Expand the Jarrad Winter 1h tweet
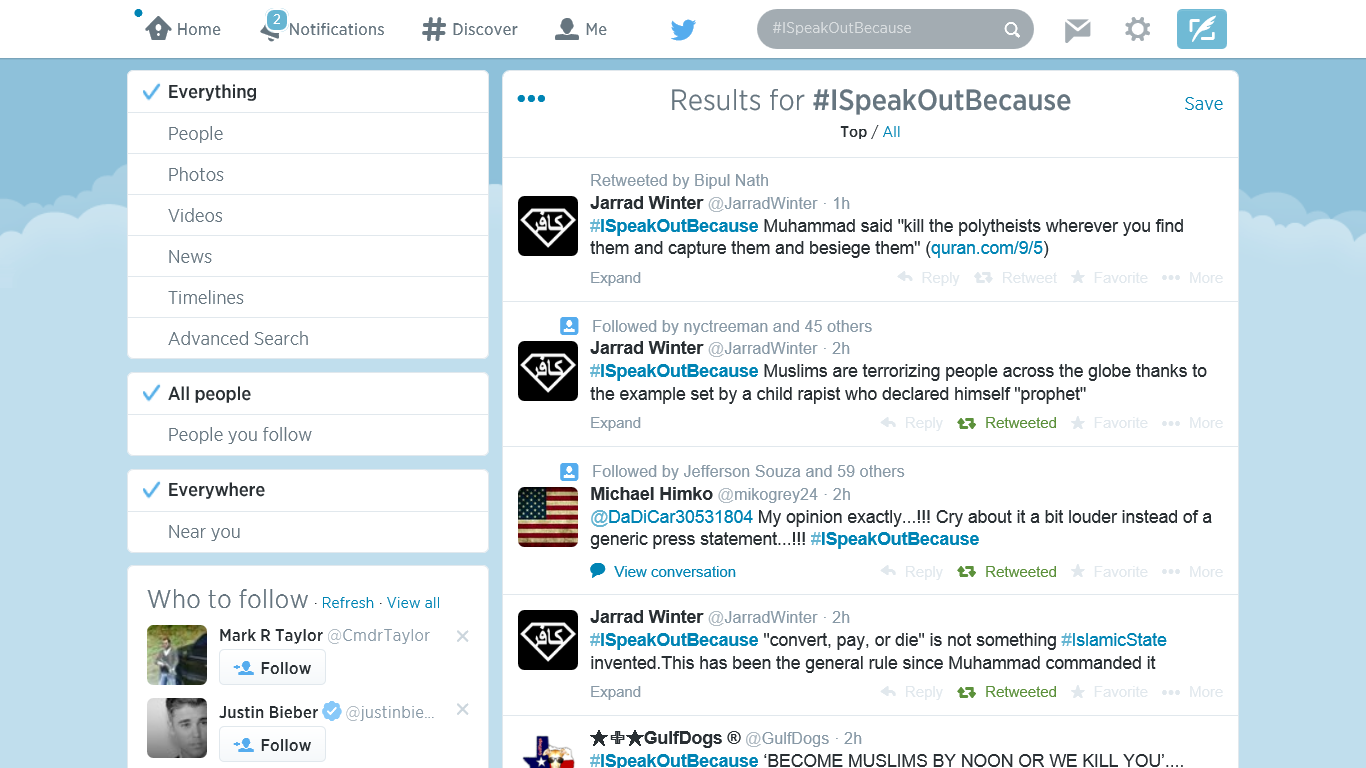The image size is (1366, 768). pyautogui.click(x=615, y=278)
